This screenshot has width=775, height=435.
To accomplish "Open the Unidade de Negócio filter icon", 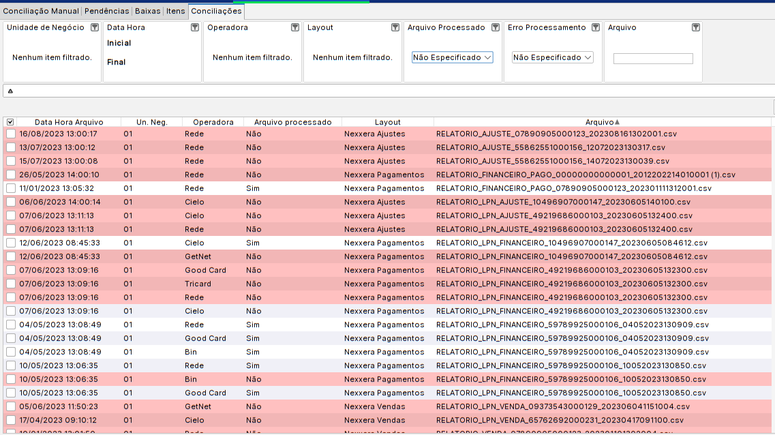I will pos(95,28).
